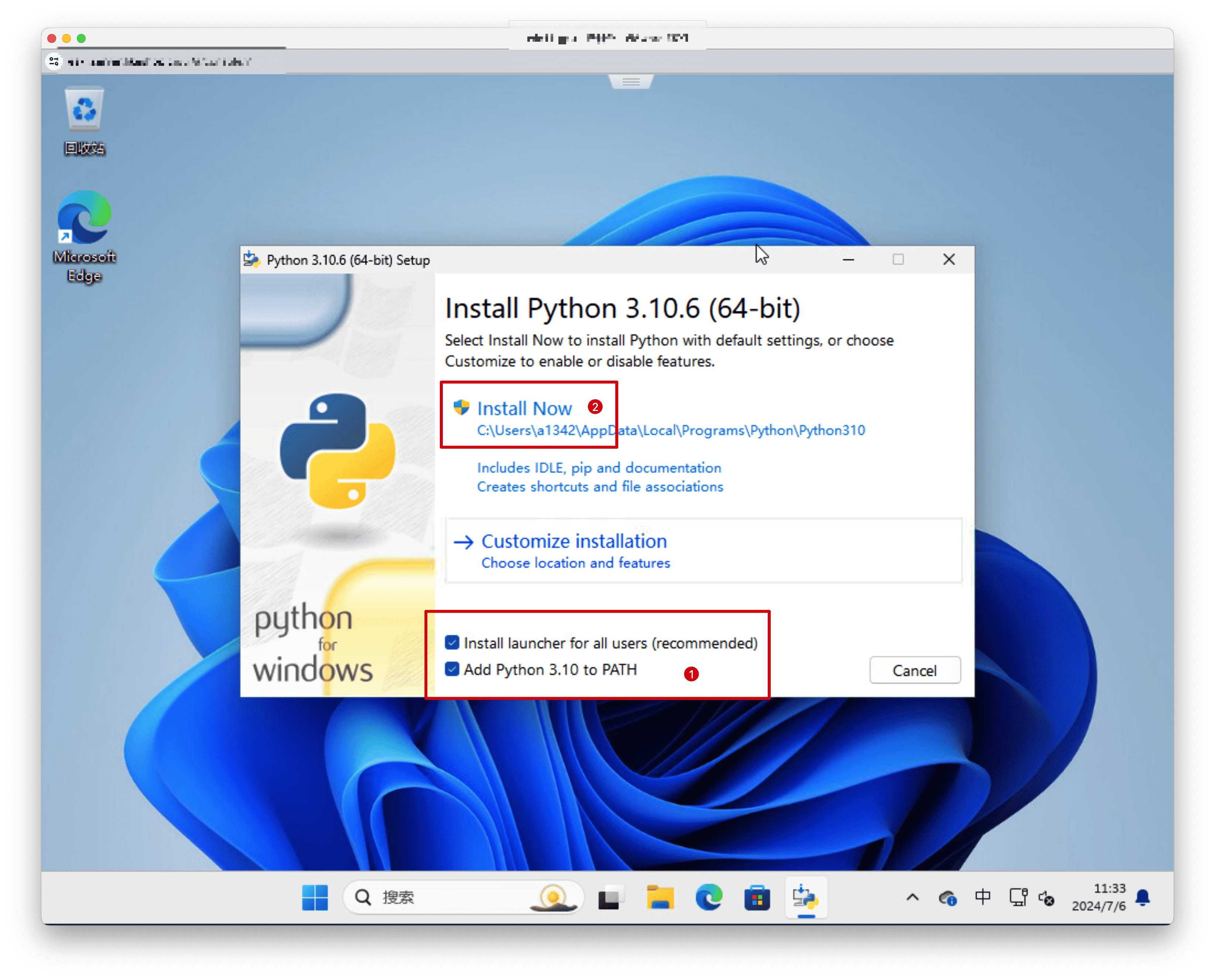
Task: Click the arrow icon beside Customize installation
Action: pyautogui.click(x=463, y=542)
